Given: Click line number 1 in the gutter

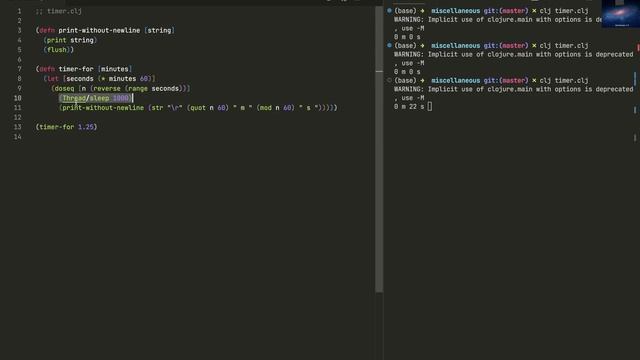Looking at the screenshot, I should [19, 11].
